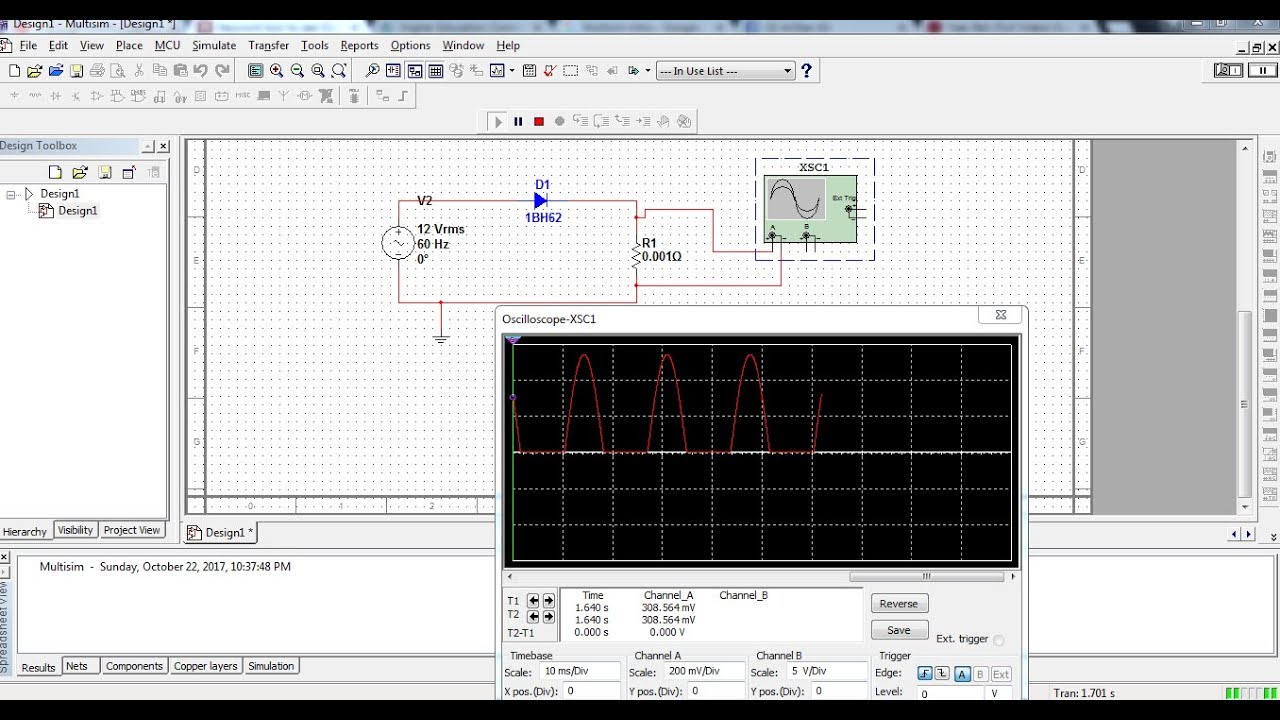This screenshot has width=1280, height=720.
Task: Move cursor T1 right in oscilloscope
Action: pyautogui.click(x=548, y=601)
